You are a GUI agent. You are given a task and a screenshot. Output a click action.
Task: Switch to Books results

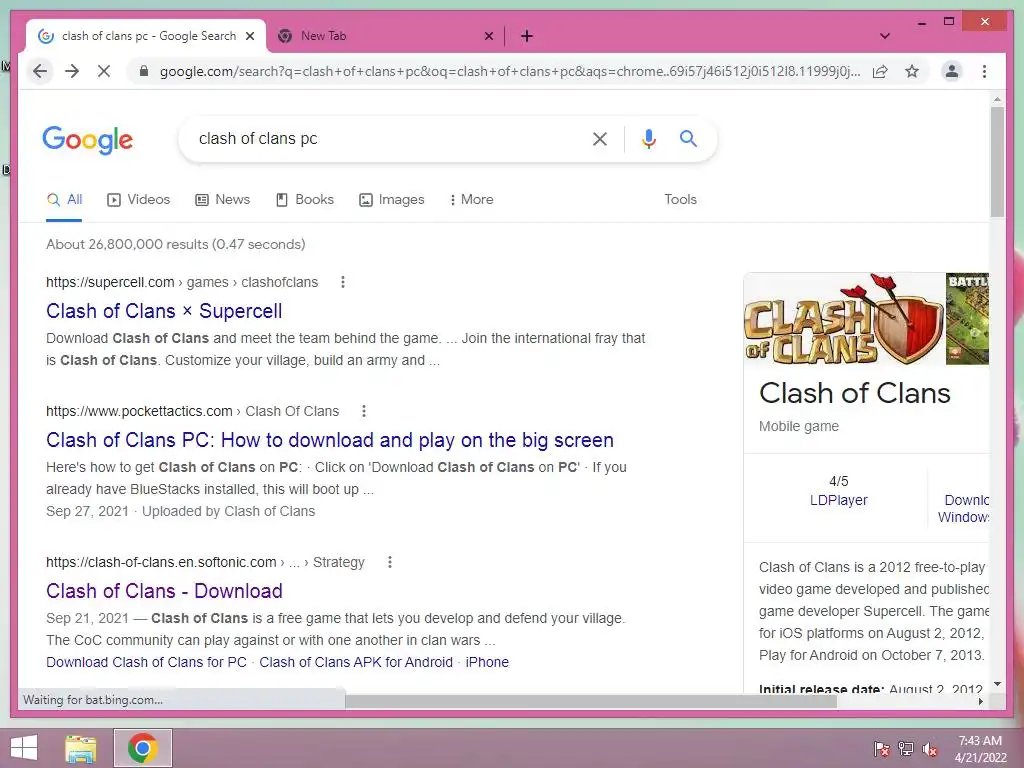point(304,200)
